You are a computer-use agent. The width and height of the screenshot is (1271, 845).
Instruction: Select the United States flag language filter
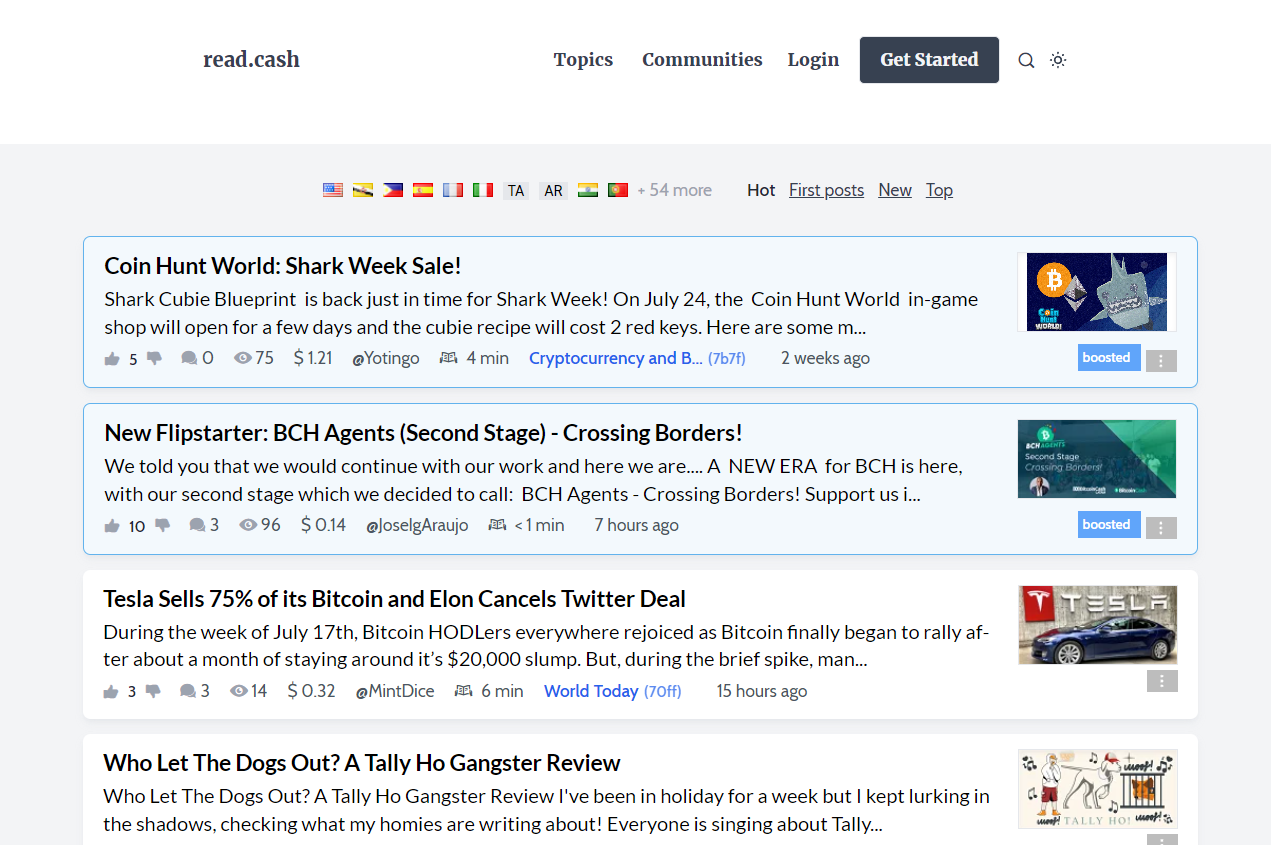click(333, 190)
